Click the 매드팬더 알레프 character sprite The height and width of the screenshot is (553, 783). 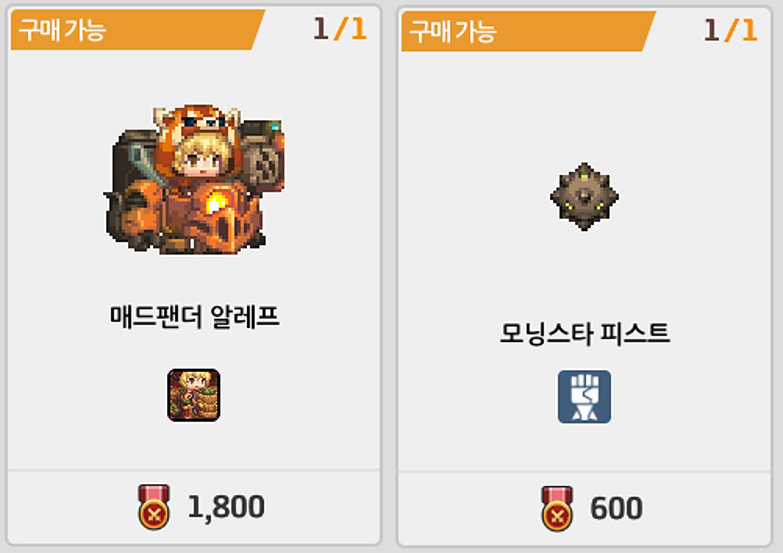tap(194, 179)
